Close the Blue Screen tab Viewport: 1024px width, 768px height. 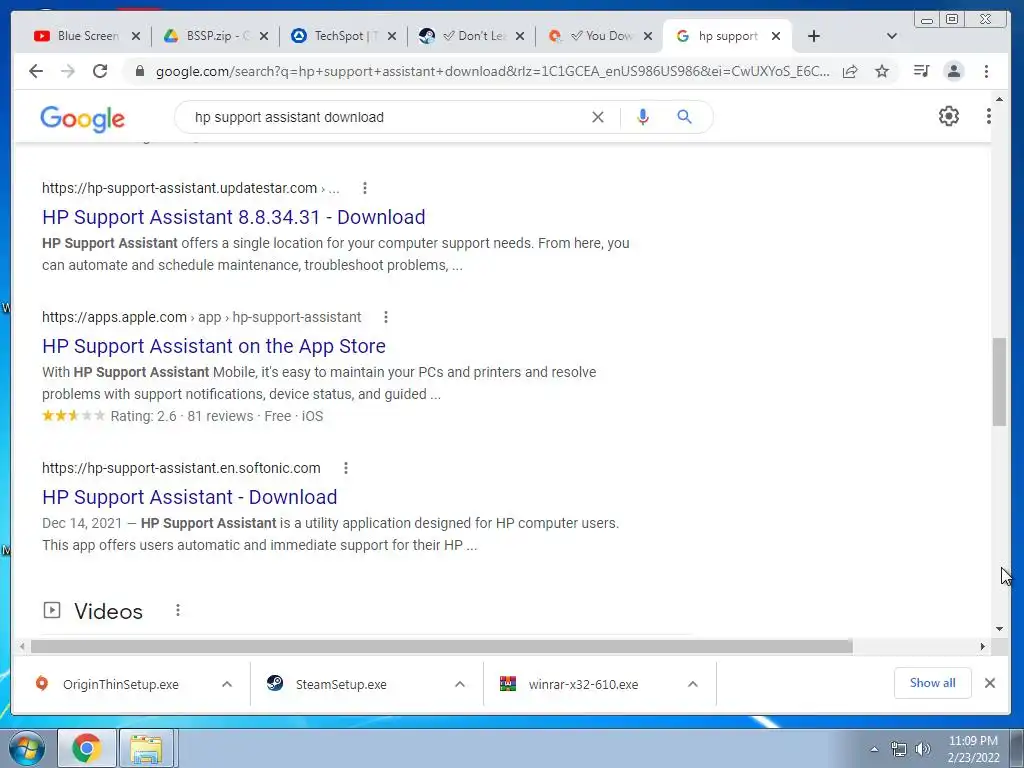135,37
